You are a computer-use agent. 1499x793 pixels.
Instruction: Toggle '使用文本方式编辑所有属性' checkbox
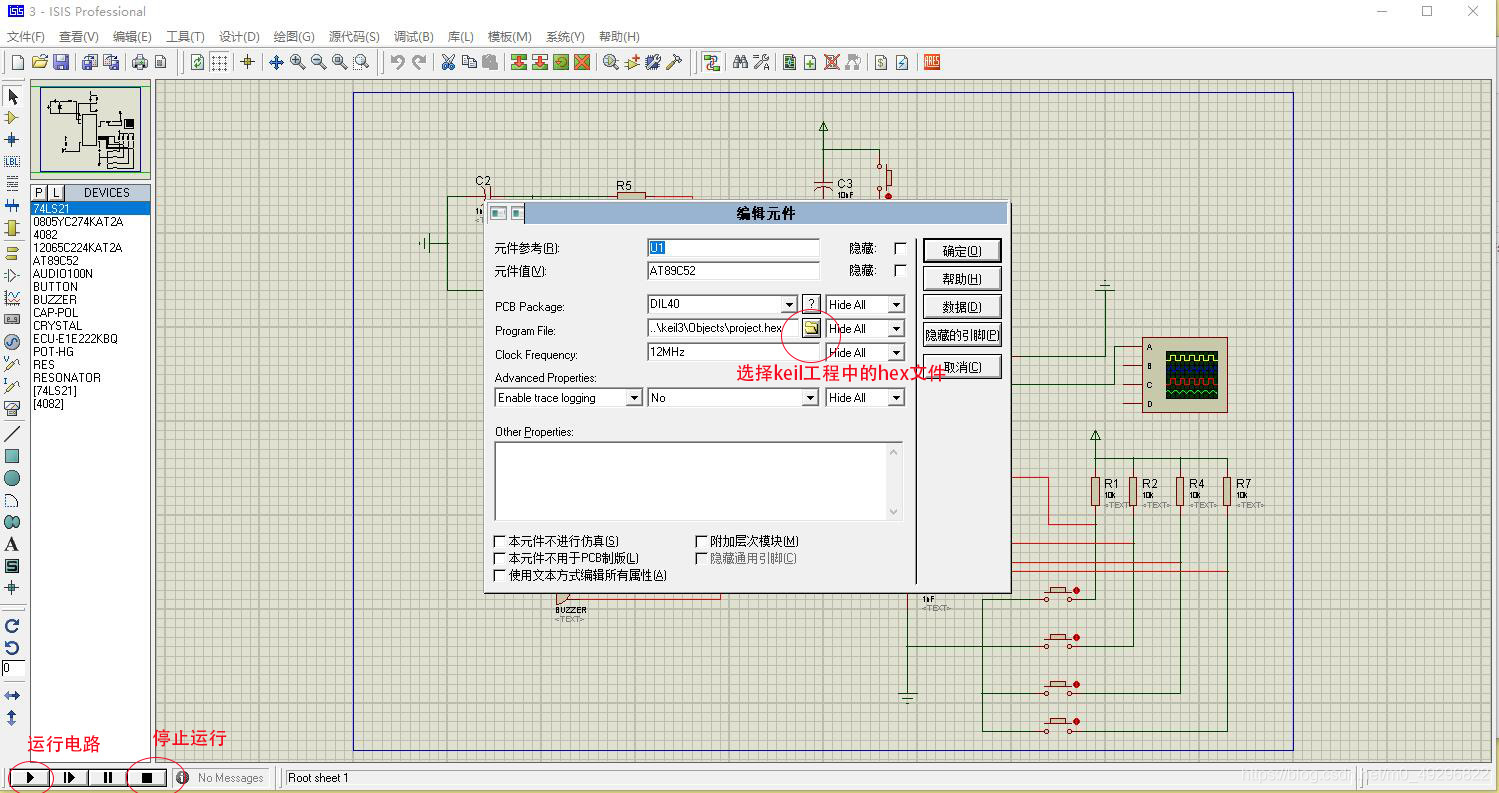(x=500, y=575)
